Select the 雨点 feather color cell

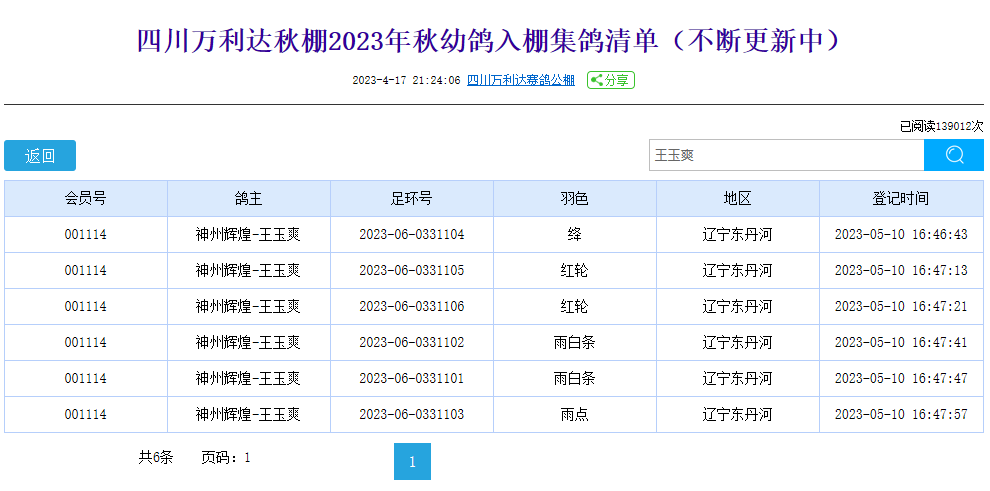click(574, 415)
